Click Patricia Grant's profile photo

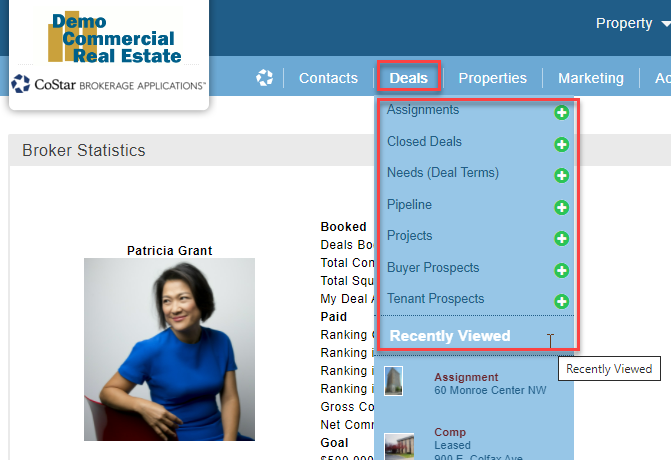point(169,348)
